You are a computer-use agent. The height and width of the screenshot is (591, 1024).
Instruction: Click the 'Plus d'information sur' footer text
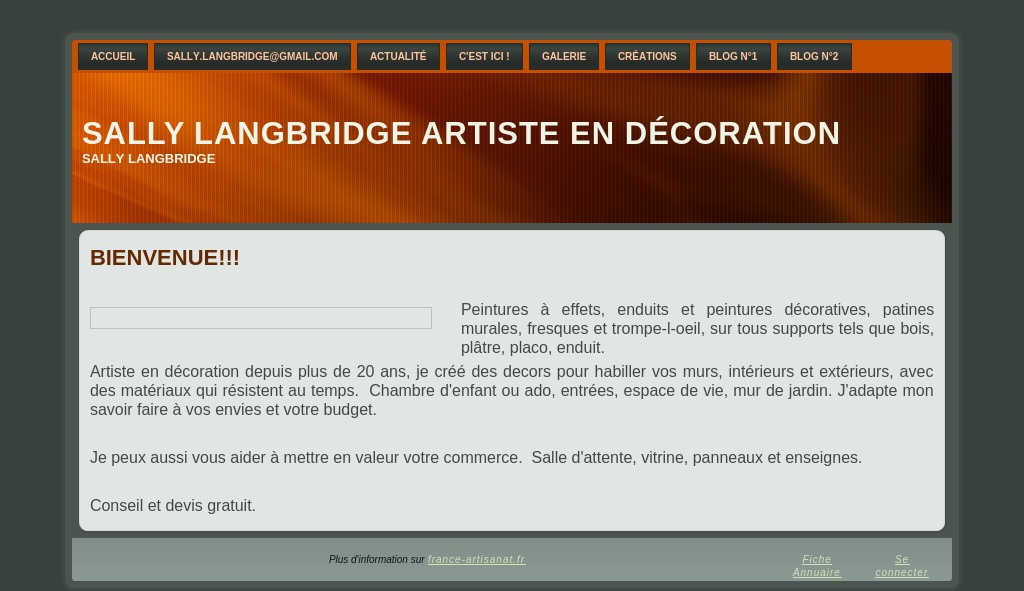377,560
